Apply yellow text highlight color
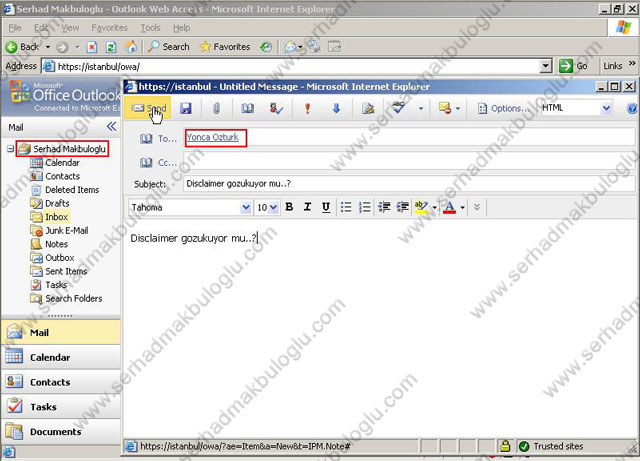Image resolution: width=640 pixels, height=461 pixels. click(421, 207)
